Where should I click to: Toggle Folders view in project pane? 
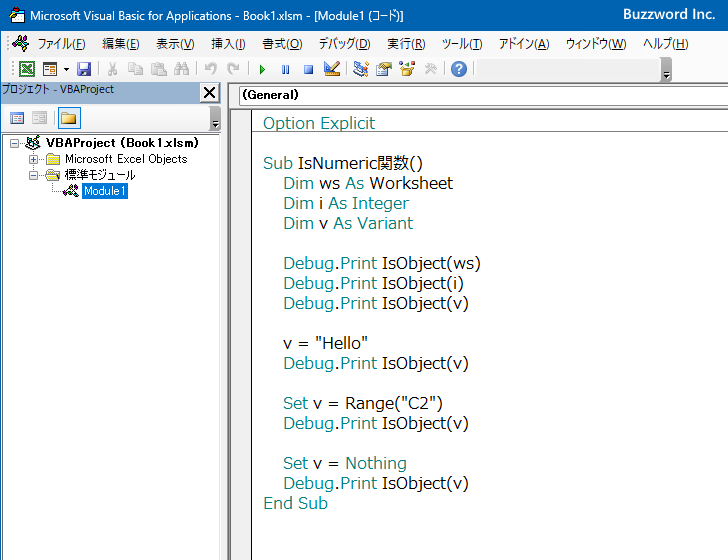point(69,118)
